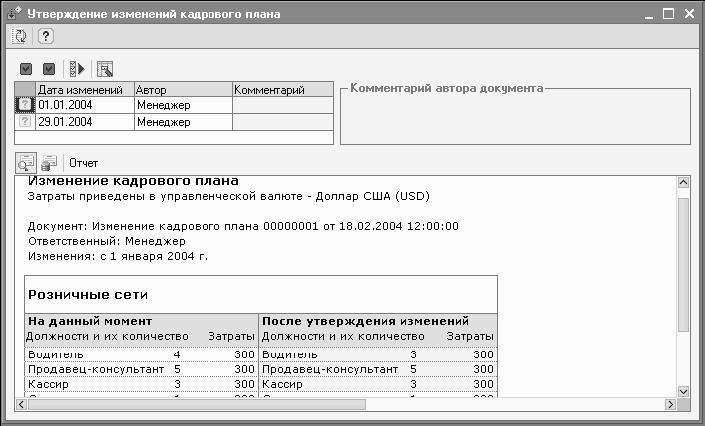Toggle status mark of the 01.01.2004 row

tap(25, 105)
